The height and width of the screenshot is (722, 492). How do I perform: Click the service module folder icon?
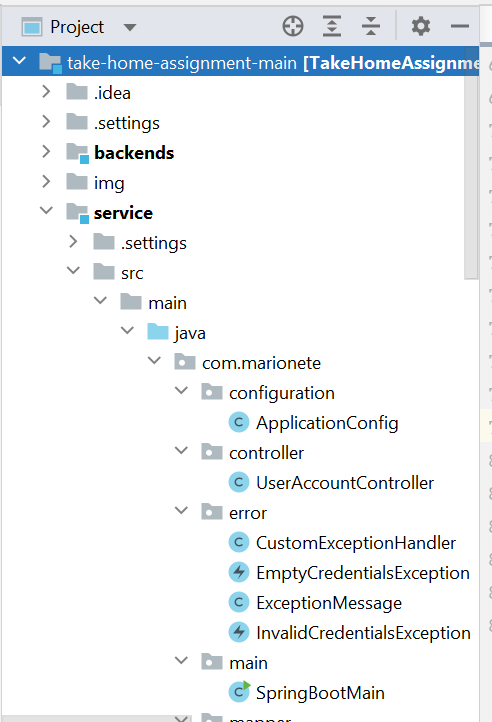(77, 213)
